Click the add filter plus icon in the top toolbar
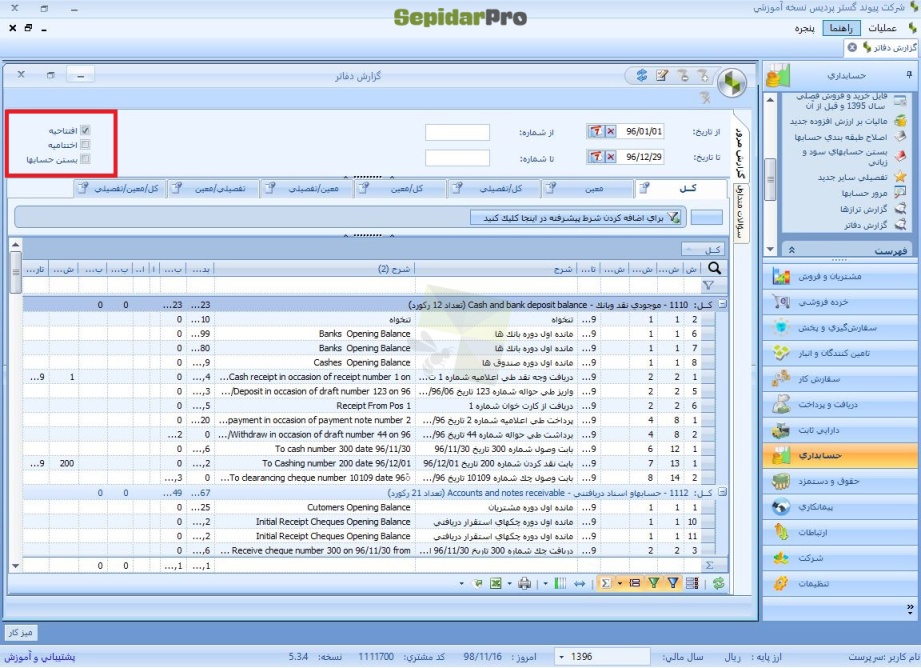Image resolution: width=921 pixels, height=668 pixels. click(703, 75)
